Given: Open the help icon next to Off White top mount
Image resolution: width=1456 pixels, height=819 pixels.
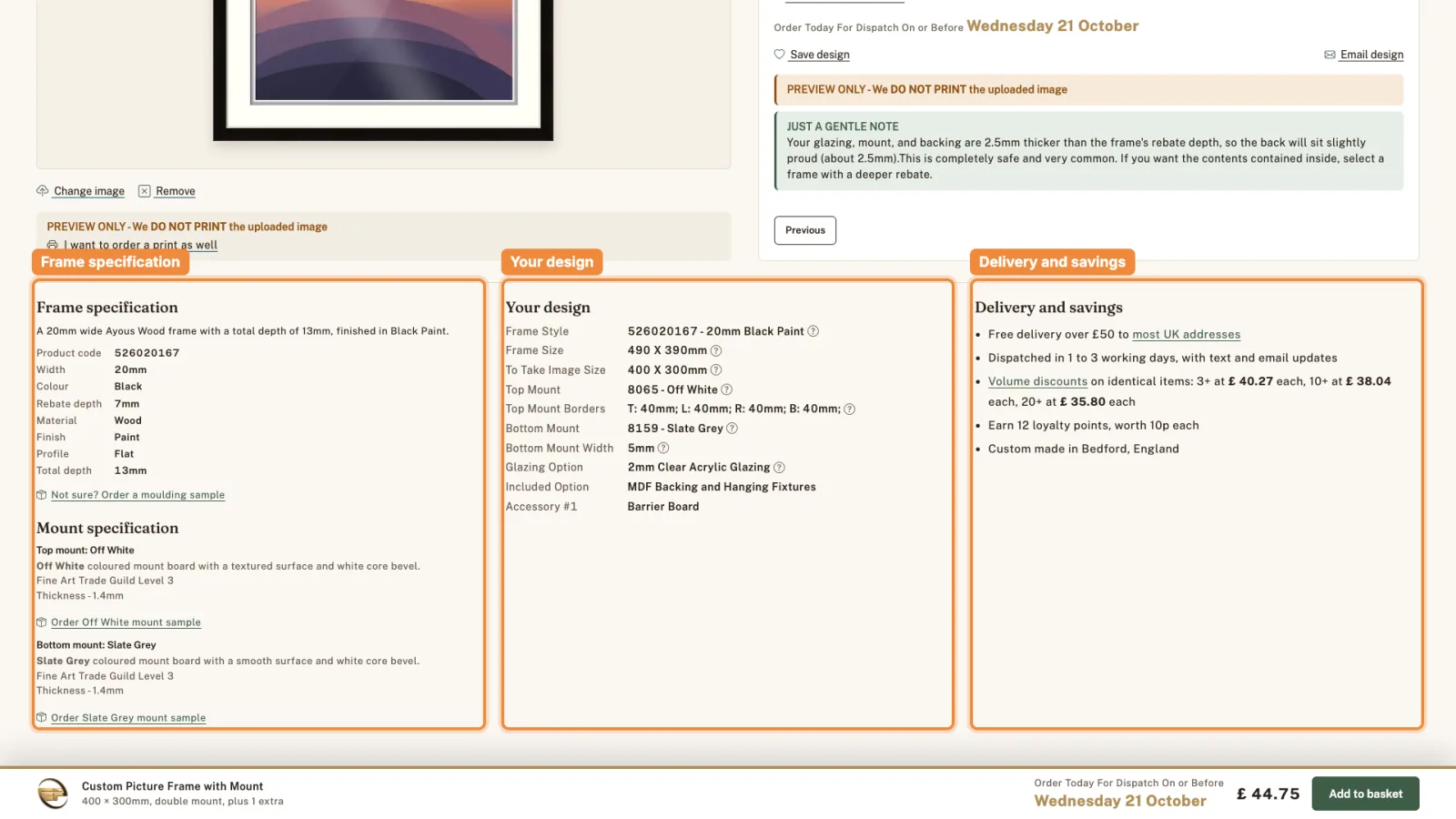Looking at the screenshot, I should point(726,389).
